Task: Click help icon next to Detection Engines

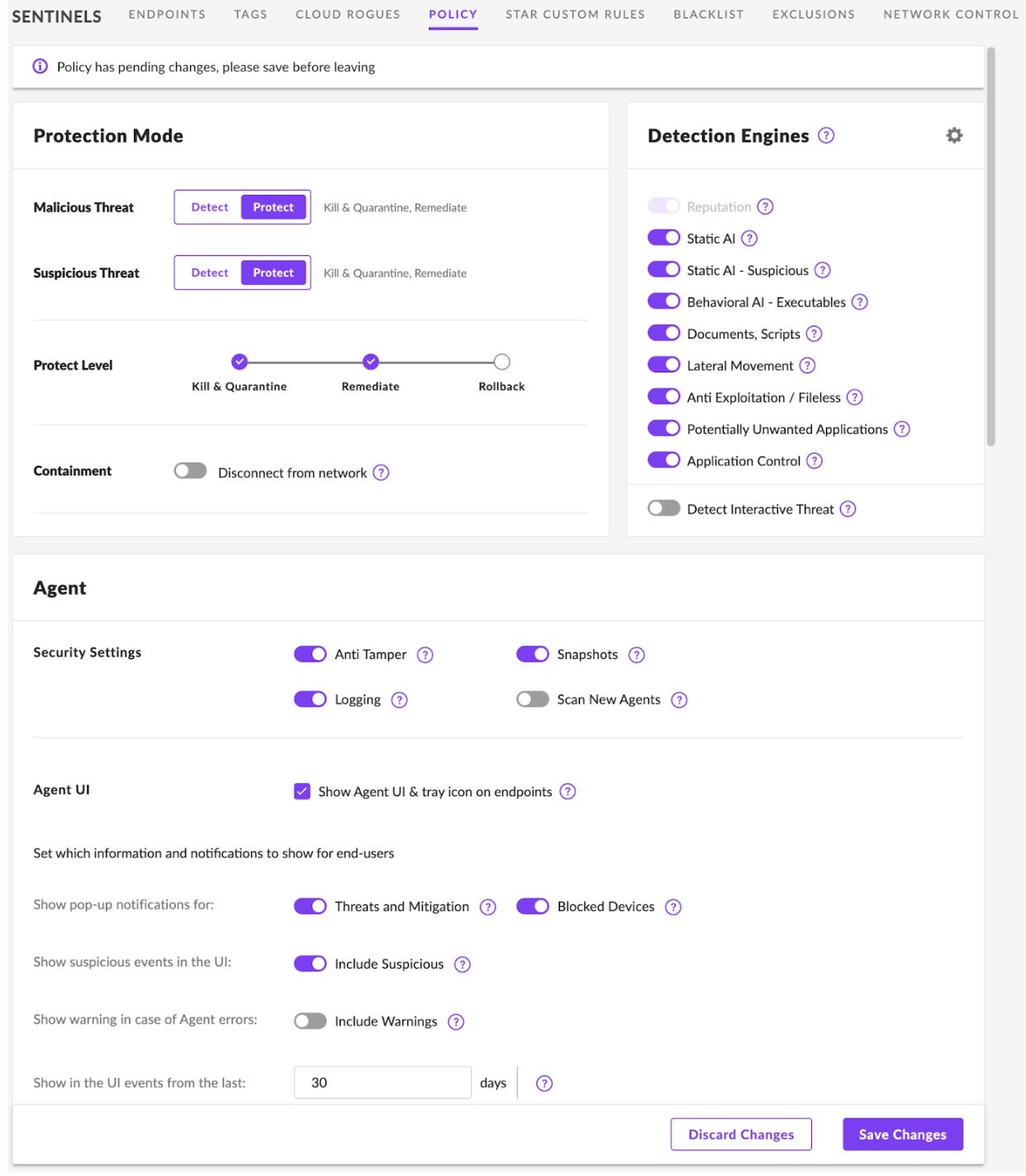Action: tap(825, 135)
